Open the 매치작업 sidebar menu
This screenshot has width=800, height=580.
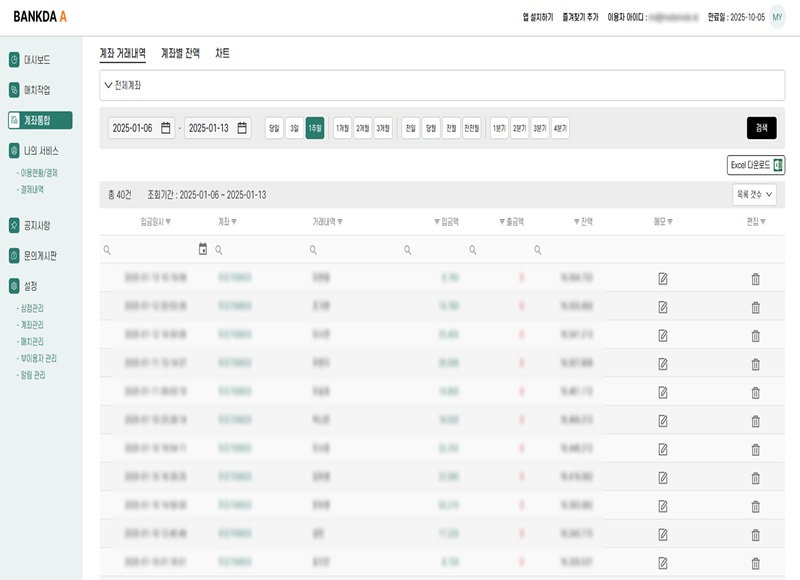tap(30, 90)
